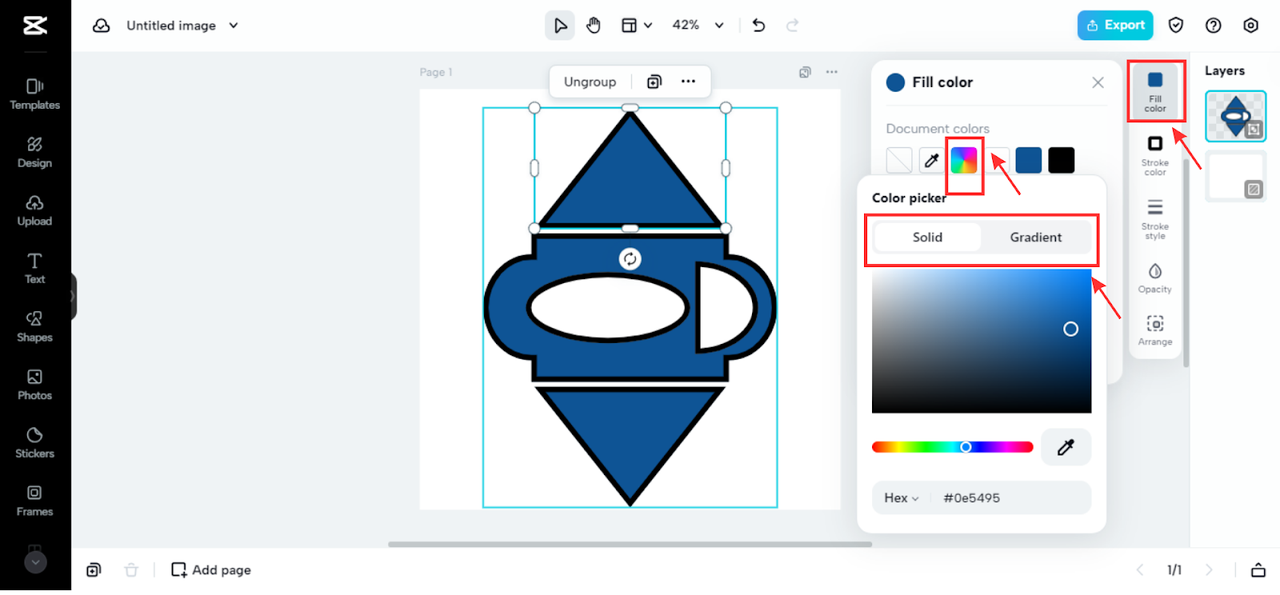Go to the previous page arrow

(1139, 570)
